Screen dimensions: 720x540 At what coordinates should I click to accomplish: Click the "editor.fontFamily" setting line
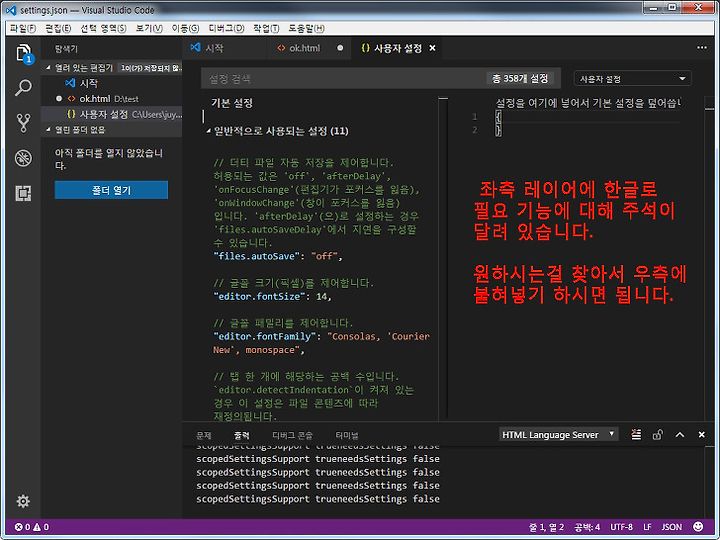pyautogui.click(x=321, y=343)
